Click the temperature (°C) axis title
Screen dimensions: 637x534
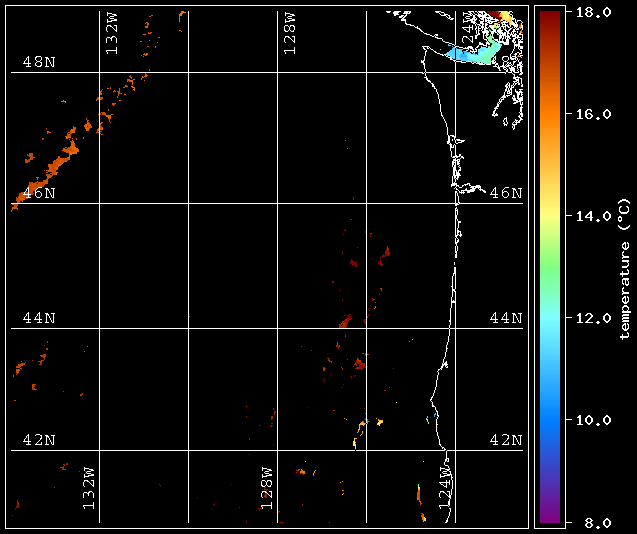624,268
